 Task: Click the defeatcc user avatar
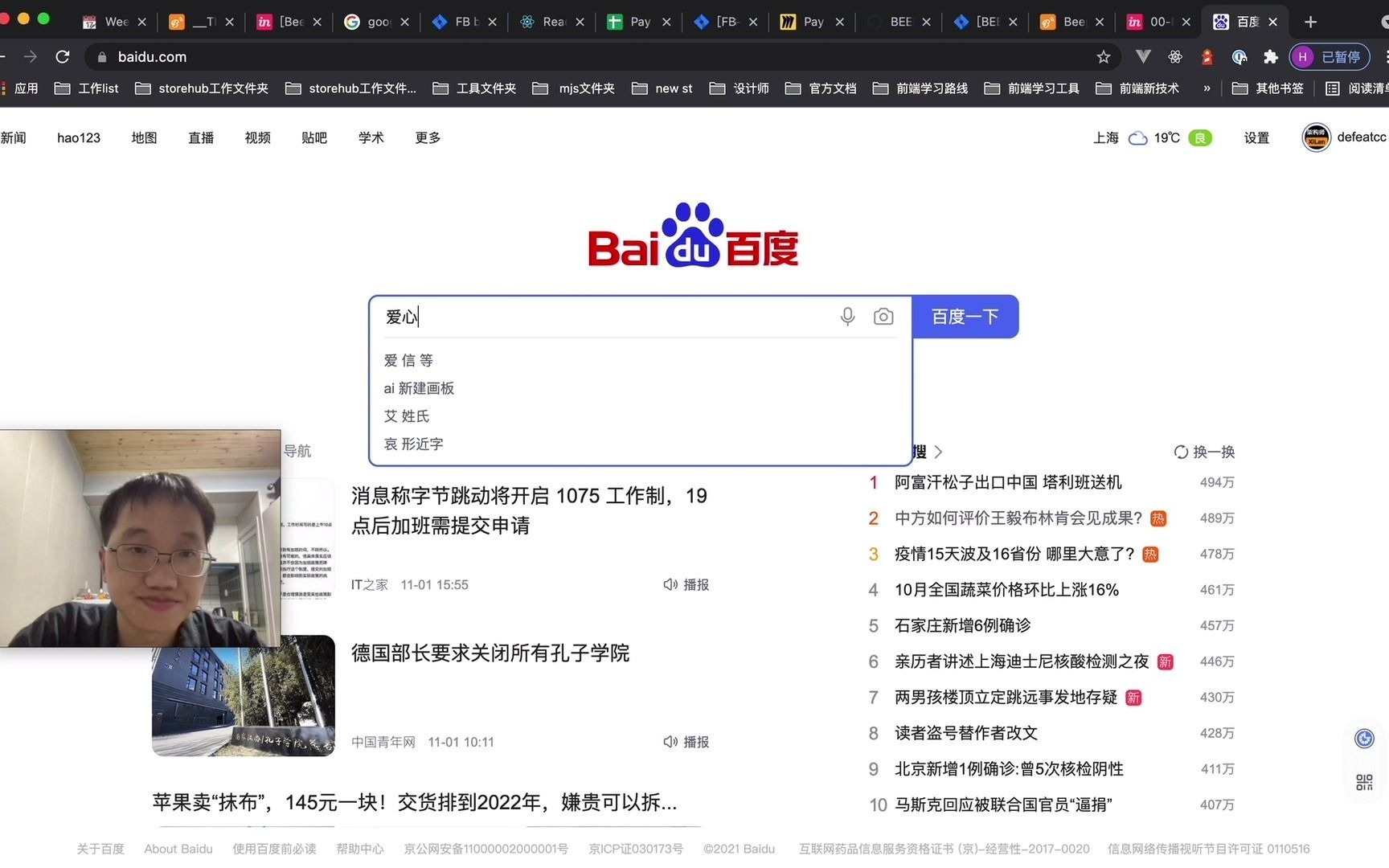pos(1317,137)
